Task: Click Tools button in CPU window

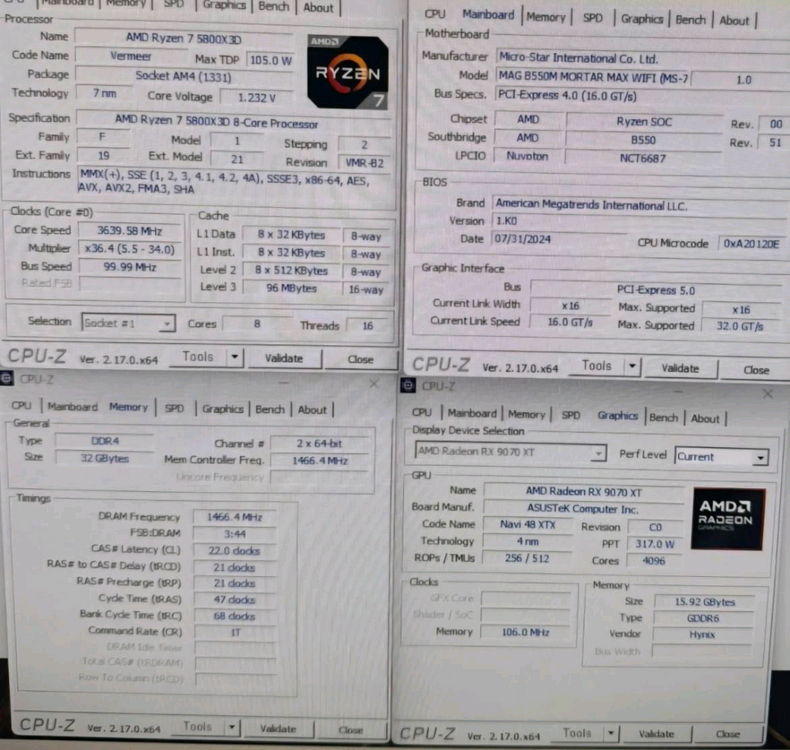Action: point(198,357)
